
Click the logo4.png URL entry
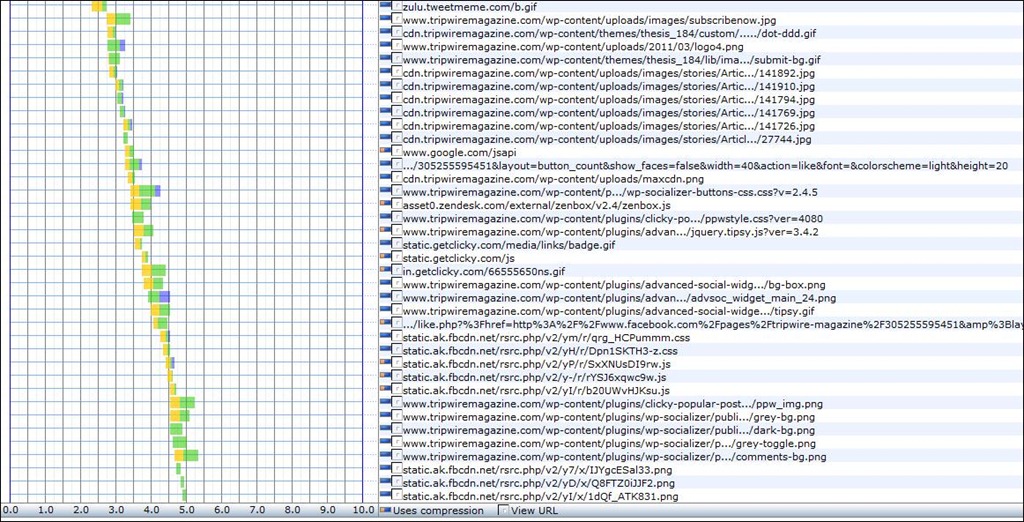pyautogui.click(x=573, y=46)
